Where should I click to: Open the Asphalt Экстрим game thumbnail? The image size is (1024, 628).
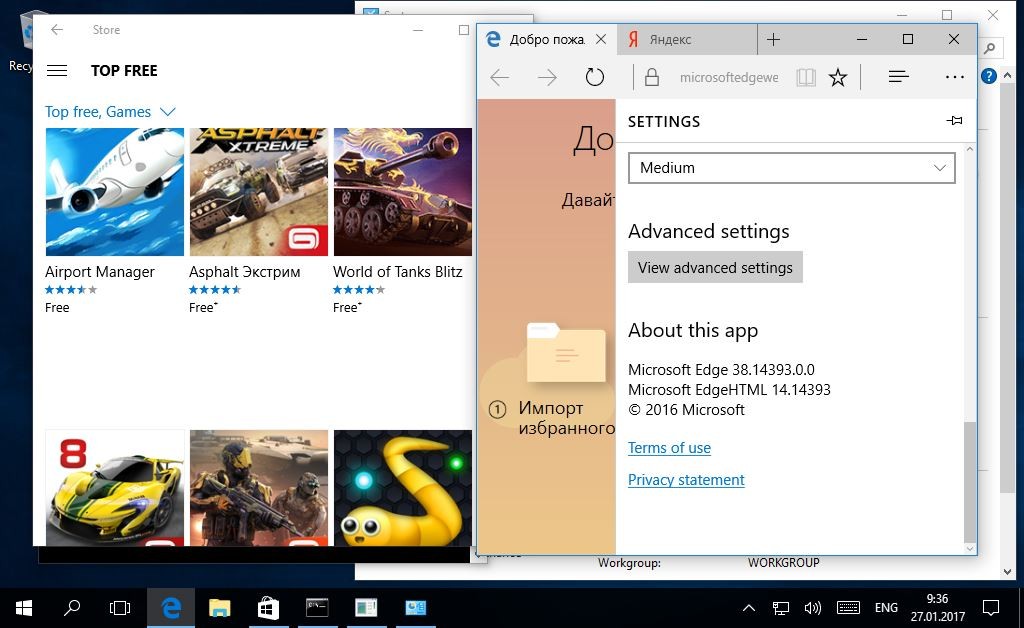[259, 192]
